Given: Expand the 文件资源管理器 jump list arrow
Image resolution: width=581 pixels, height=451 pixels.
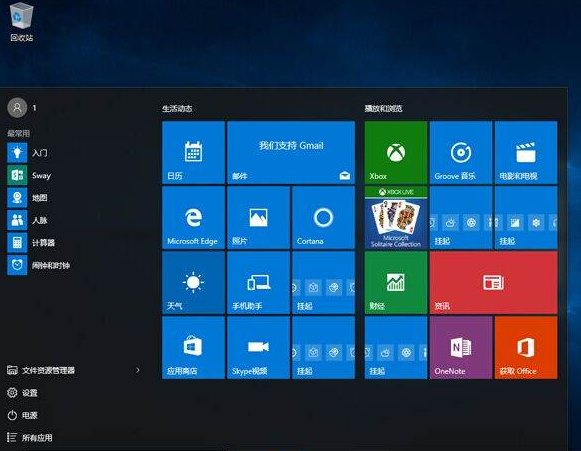Looking at the screenshot, I should (x=138, y=370).
